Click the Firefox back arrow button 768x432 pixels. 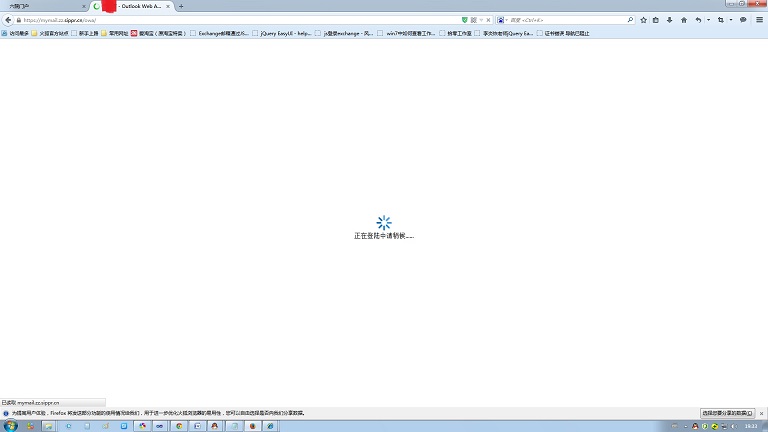coord(7,19)
